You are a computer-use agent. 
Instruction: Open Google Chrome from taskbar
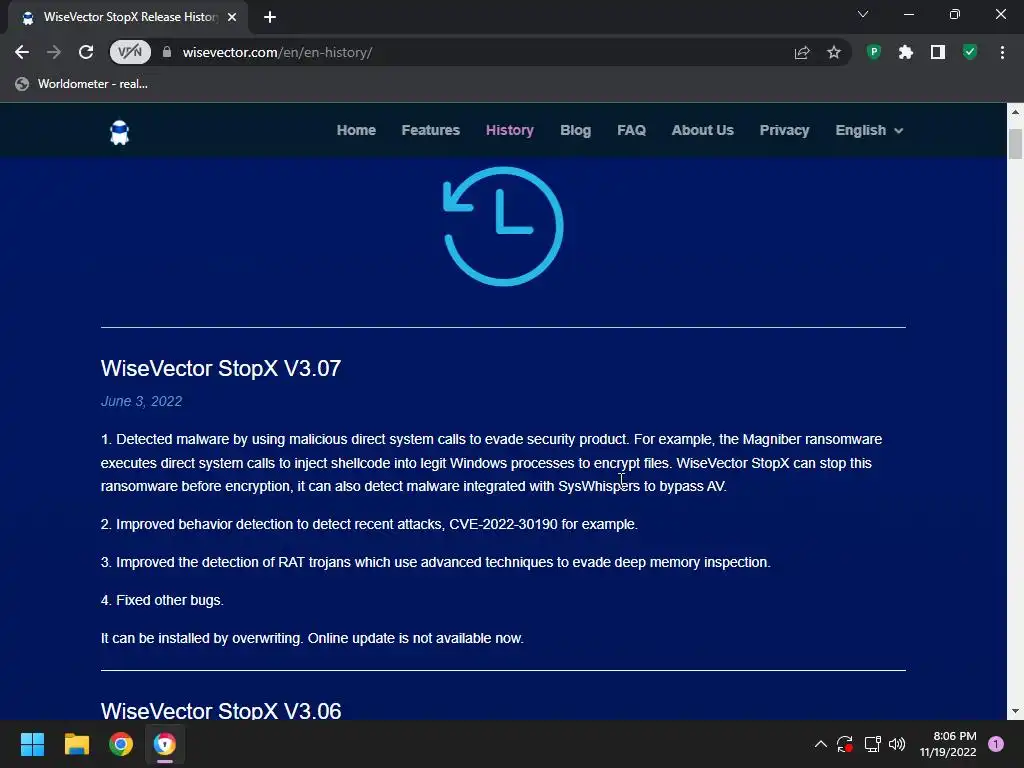121,744
